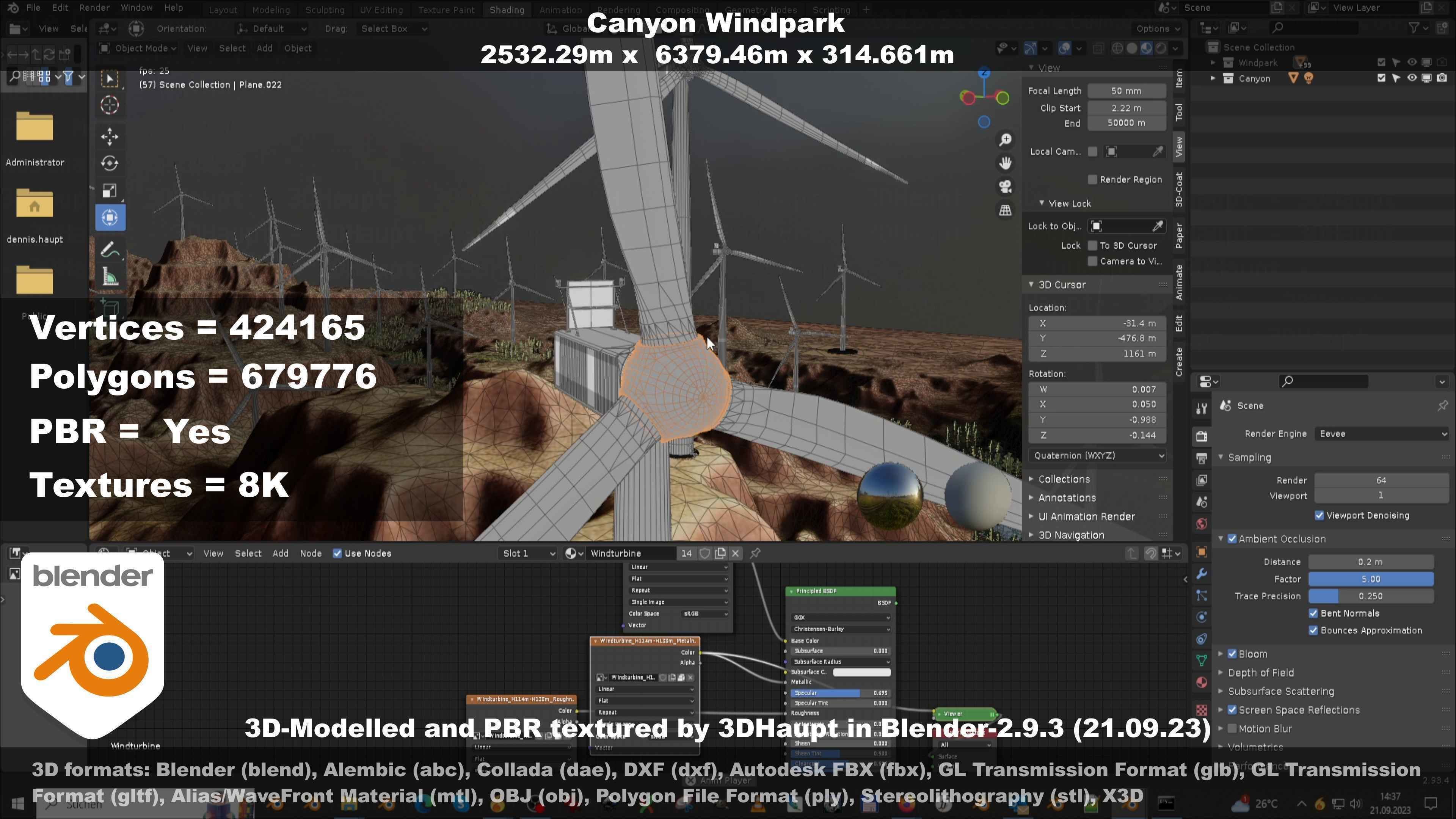The height and width of the screenshot is (819, 1456).
Task: Toggle camera view icon in viewport
Action: pyautogui.click(x=1005, y=187)
